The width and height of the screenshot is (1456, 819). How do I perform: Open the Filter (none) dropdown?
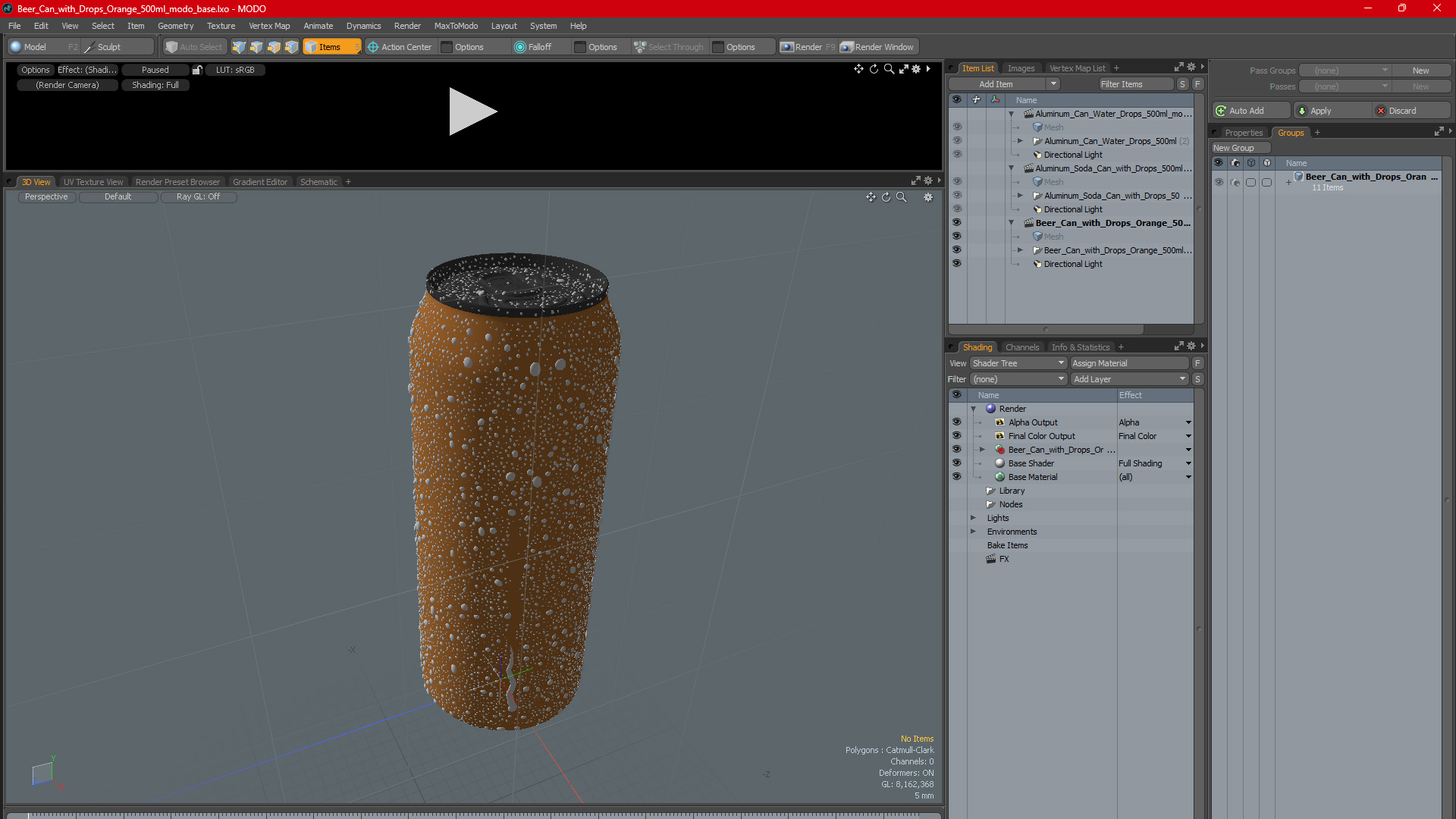click(x=1018, y=379)
